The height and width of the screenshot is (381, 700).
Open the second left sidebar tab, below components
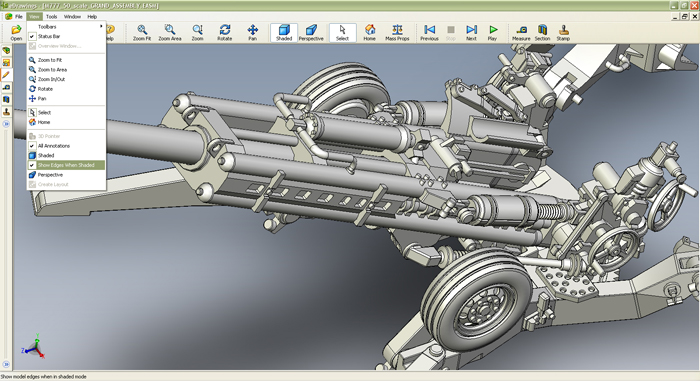(x=6, y=63)
